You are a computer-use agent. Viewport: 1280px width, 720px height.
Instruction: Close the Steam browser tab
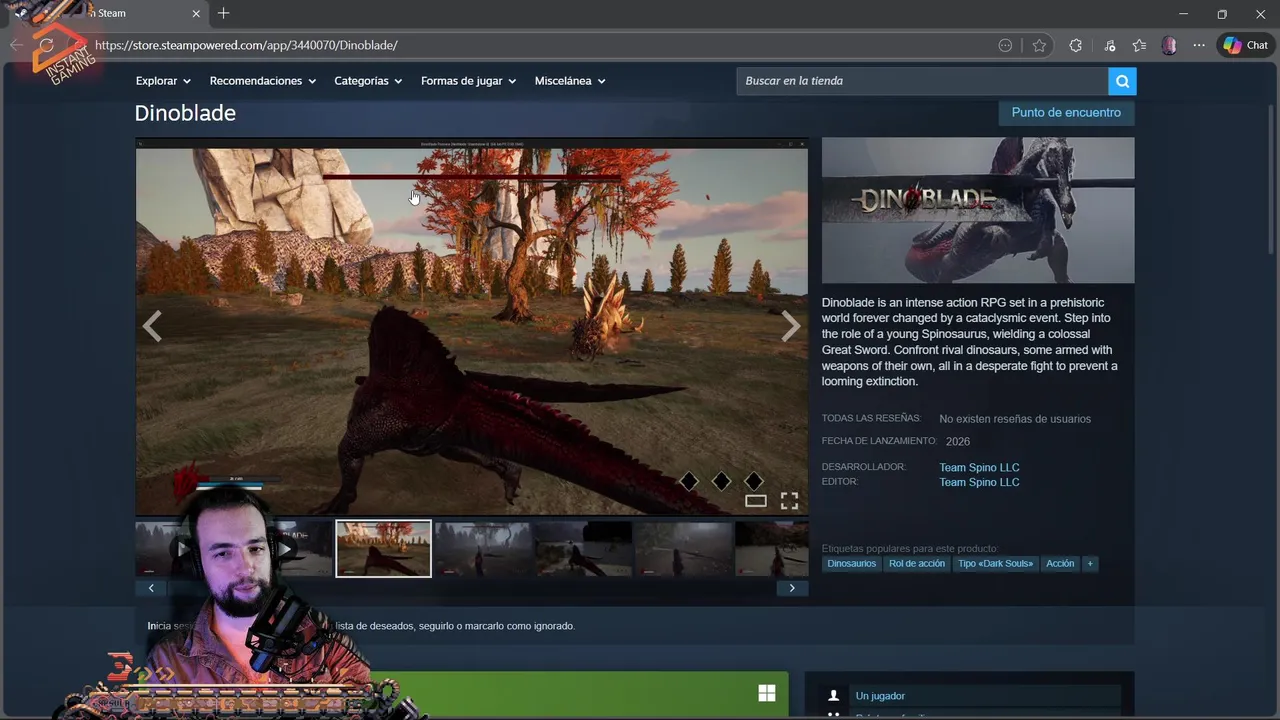[196, 13]
